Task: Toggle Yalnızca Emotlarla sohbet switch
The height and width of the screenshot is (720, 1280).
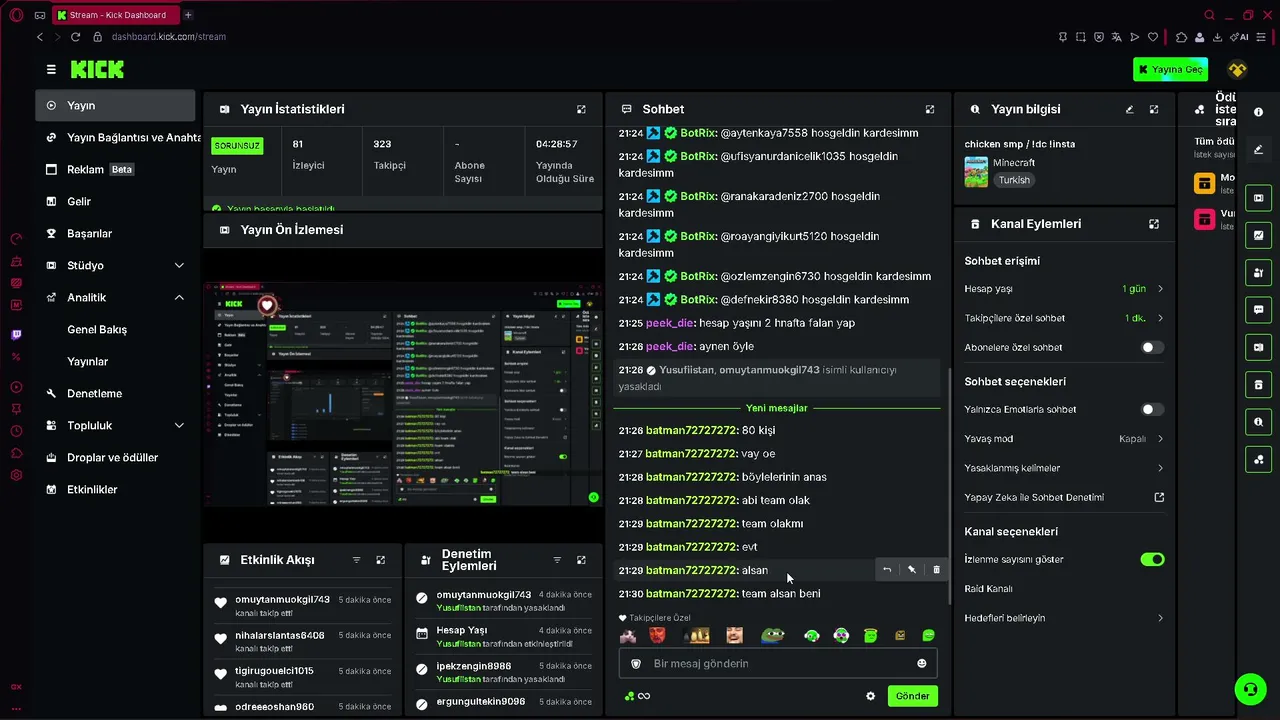Action: pyautogui.click(x=1153, y=409)
